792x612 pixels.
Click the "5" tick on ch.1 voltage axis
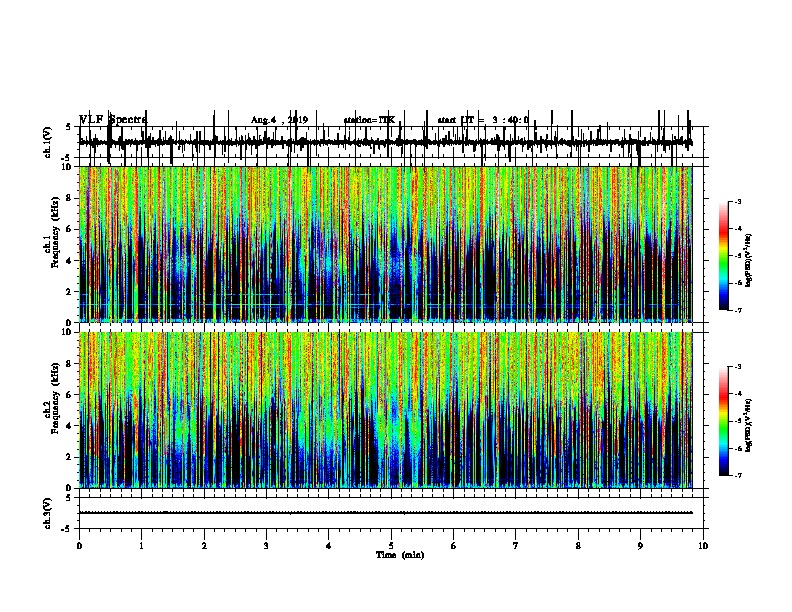(70, 127)
